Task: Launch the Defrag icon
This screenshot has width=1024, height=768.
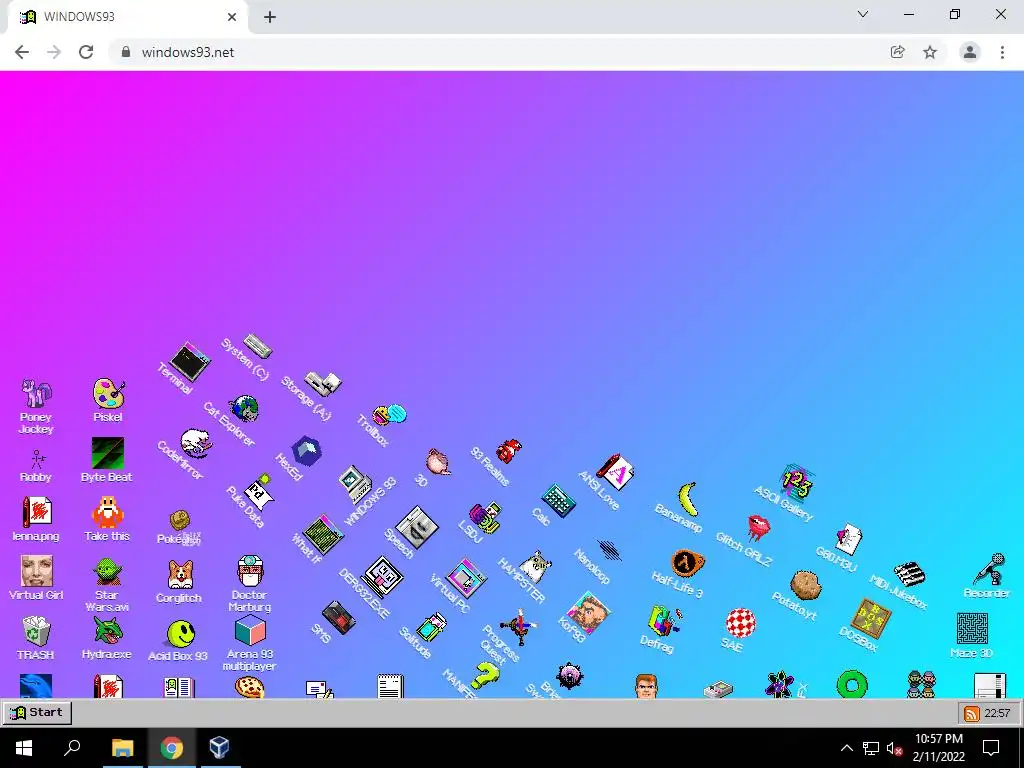Action: (665, 620)
